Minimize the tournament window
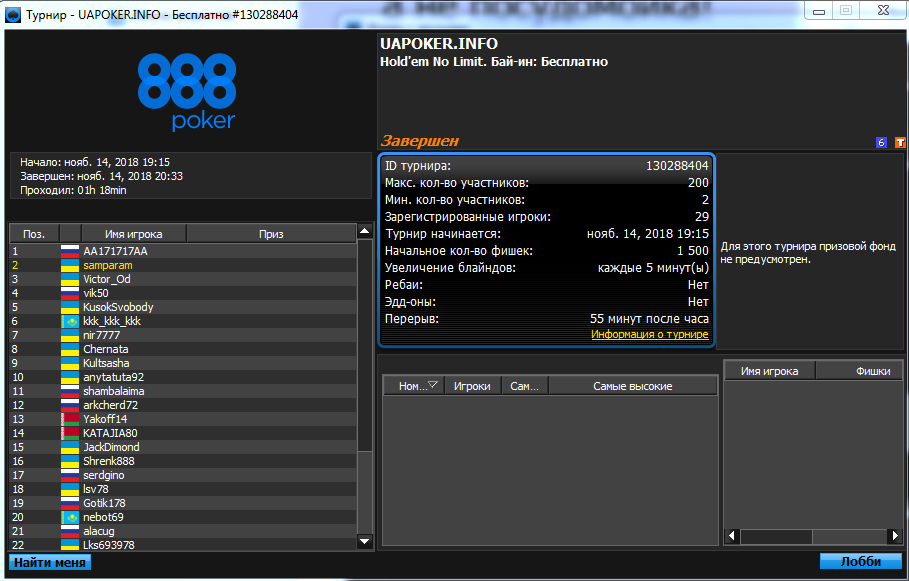 [819, 10]
